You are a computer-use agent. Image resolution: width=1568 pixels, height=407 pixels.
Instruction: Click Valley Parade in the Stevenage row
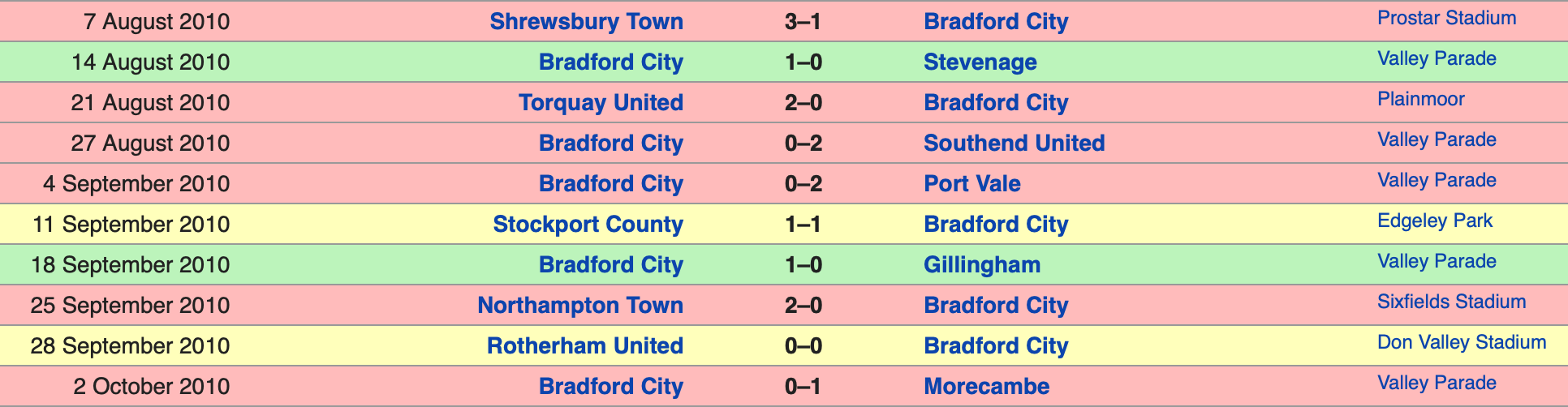pyautogui.click(x=1437, y=58)
